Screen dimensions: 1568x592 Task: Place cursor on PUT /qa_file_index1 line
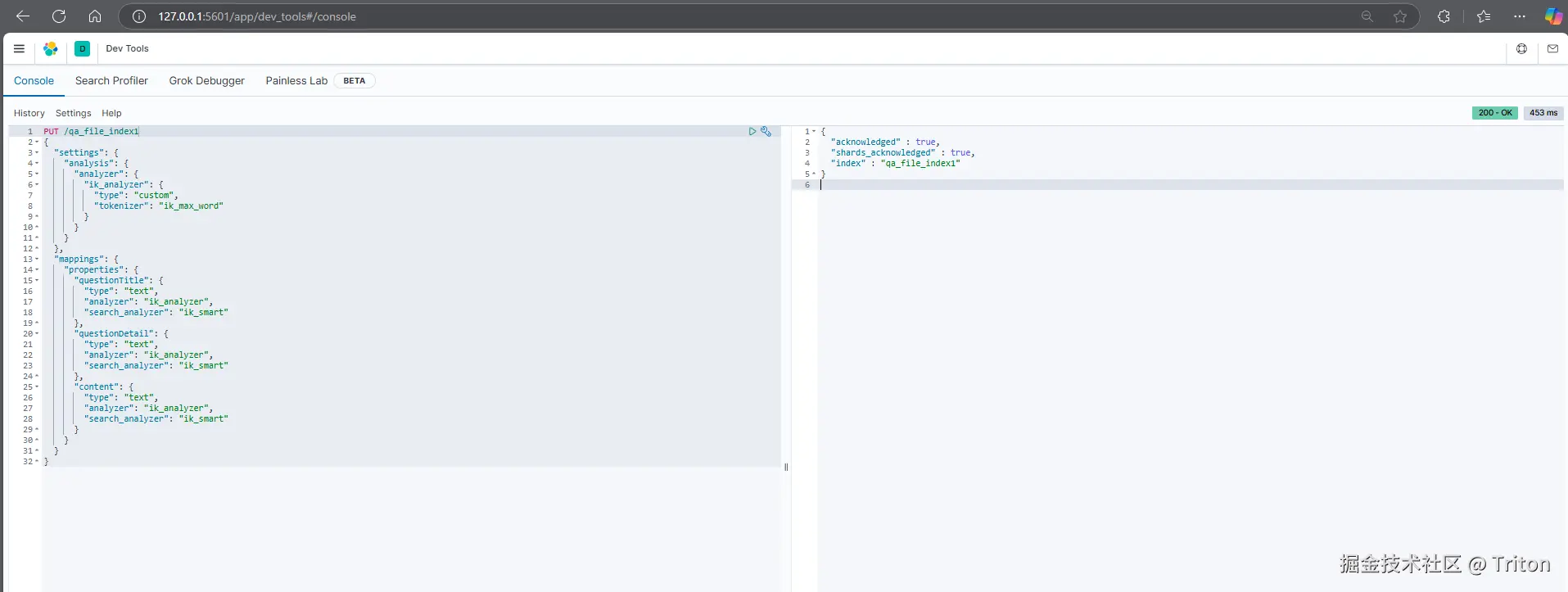pyautogui.click(x=92, y=131)
